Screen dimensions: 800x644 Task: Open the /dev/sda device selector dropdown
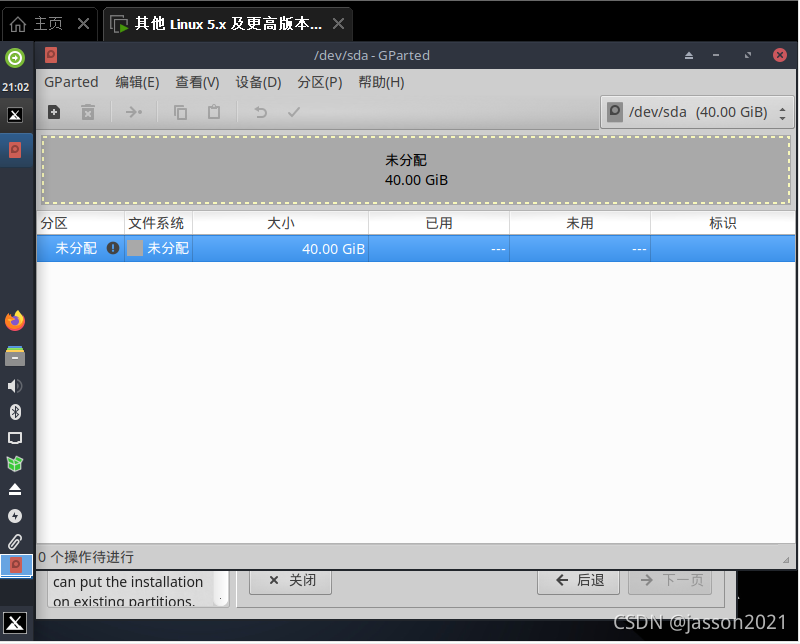[697, 112]
